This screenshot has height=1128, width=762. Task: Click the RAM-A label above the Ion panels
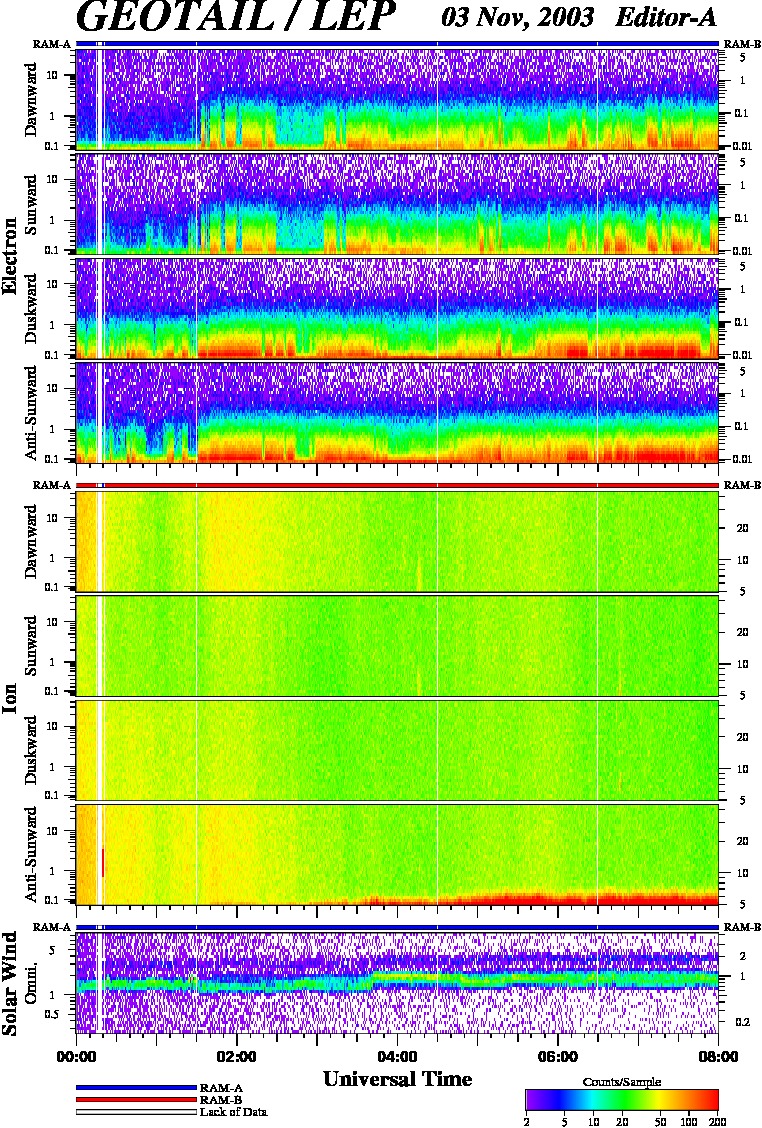52,486
